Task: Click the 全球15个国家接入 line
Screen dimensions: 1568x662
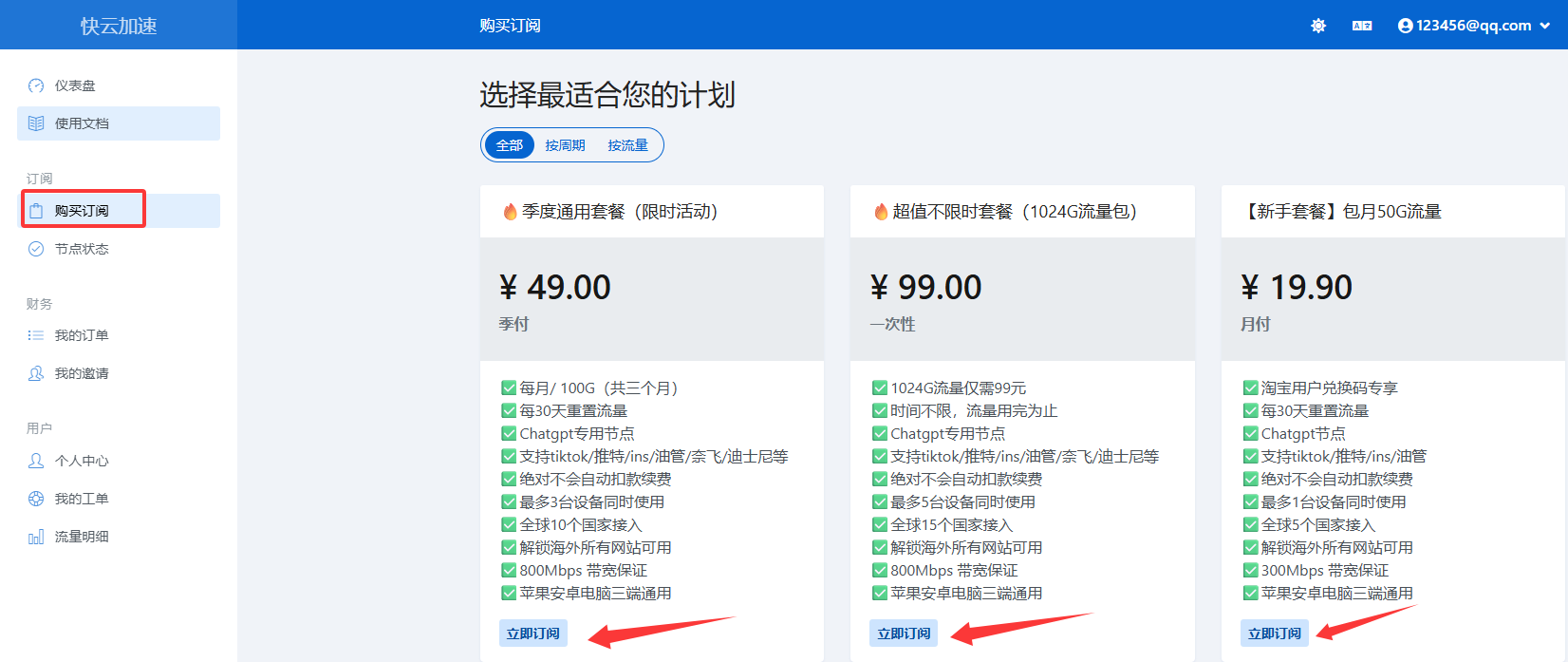Action: click(943, 524)
